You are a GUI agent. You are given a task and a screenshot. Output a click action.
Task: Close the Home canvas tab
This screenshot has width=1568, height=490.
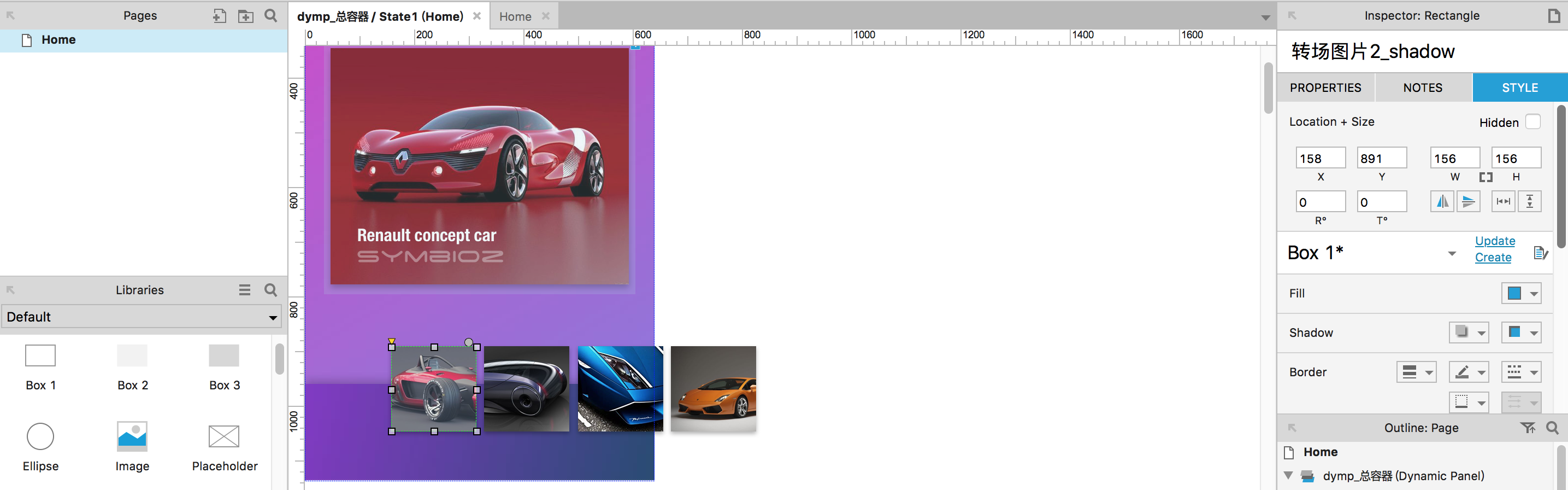pyautogui.click(x=546, y=16)
